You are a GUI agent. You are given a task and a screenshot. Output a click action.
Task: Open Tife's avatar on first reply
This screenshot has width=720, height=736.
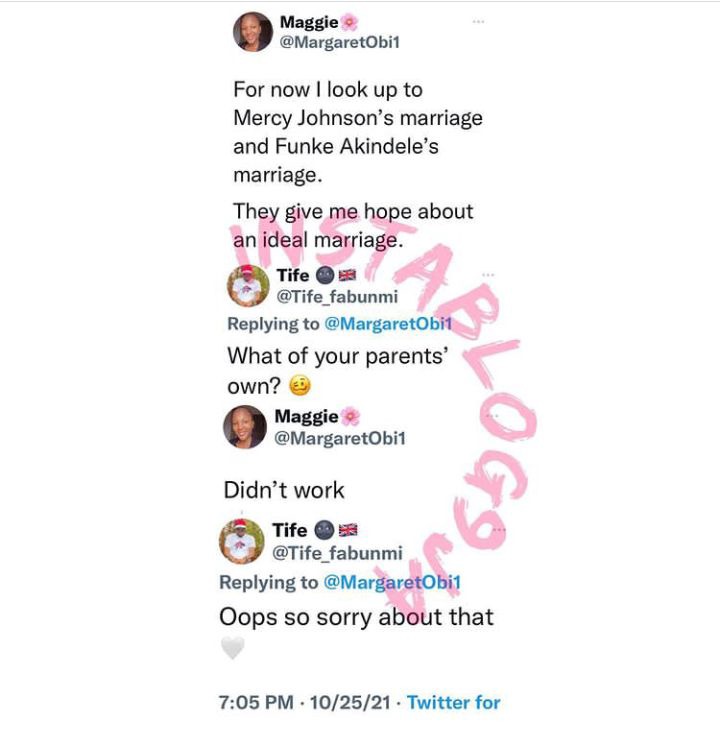click(248, 285)
